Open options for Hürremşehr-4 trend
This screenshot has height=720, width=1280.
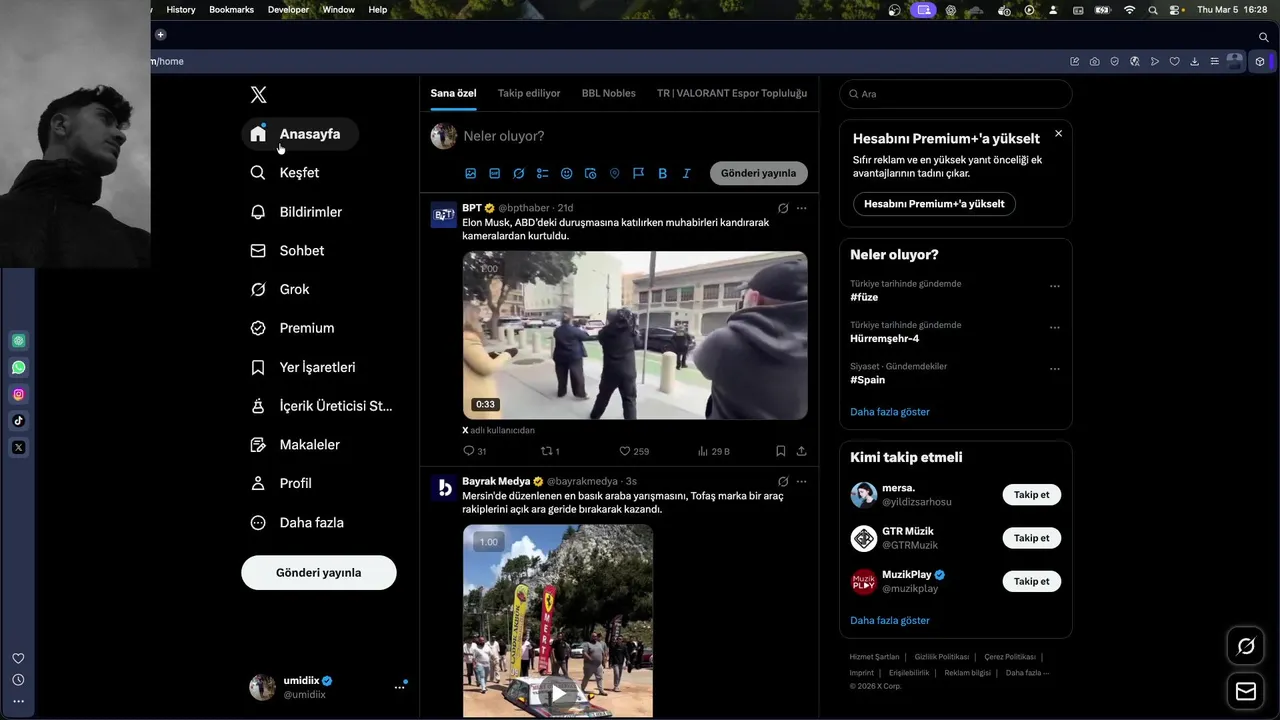1054,328
